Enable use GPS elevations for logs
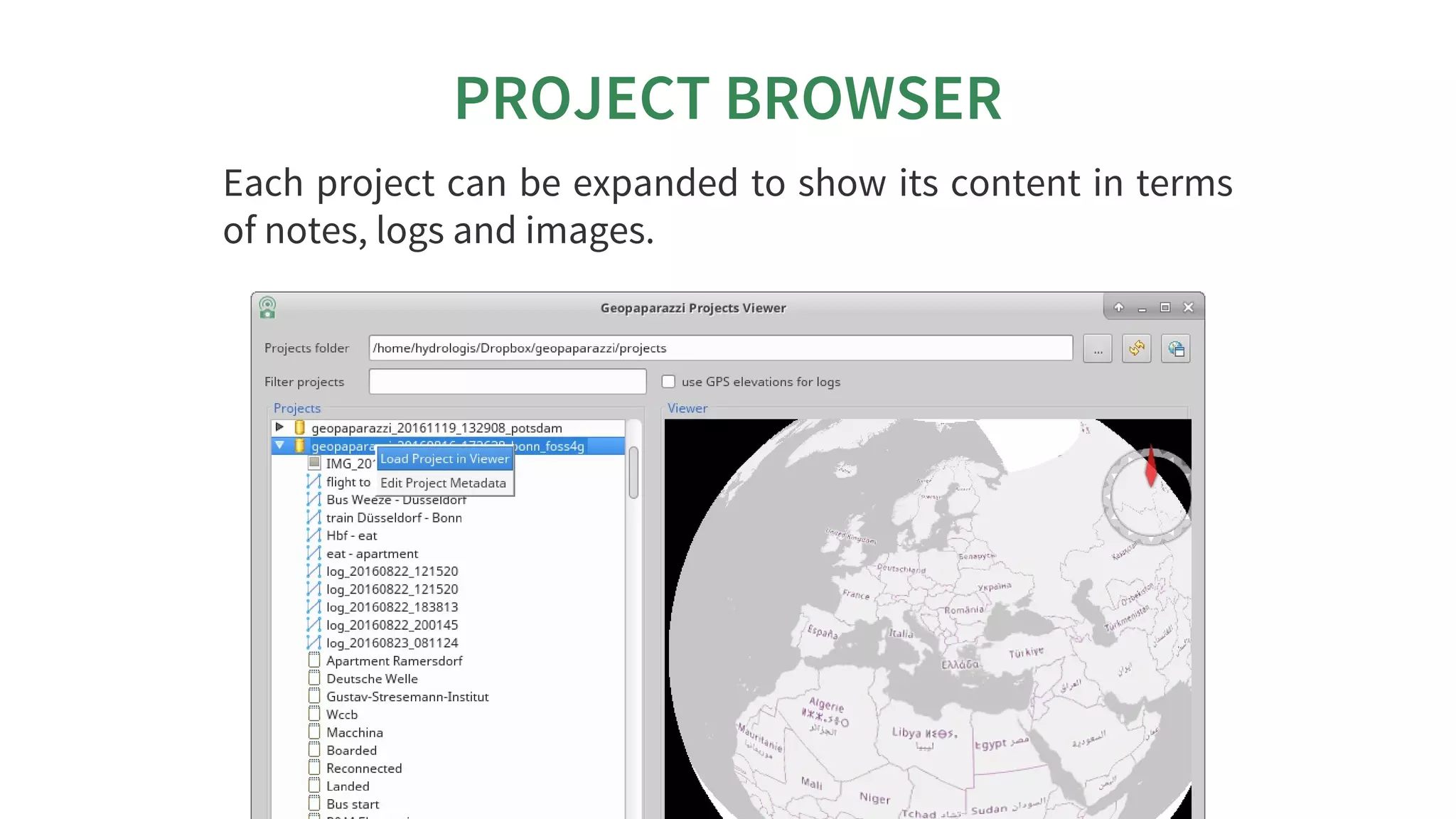 [x=668, y=382]
